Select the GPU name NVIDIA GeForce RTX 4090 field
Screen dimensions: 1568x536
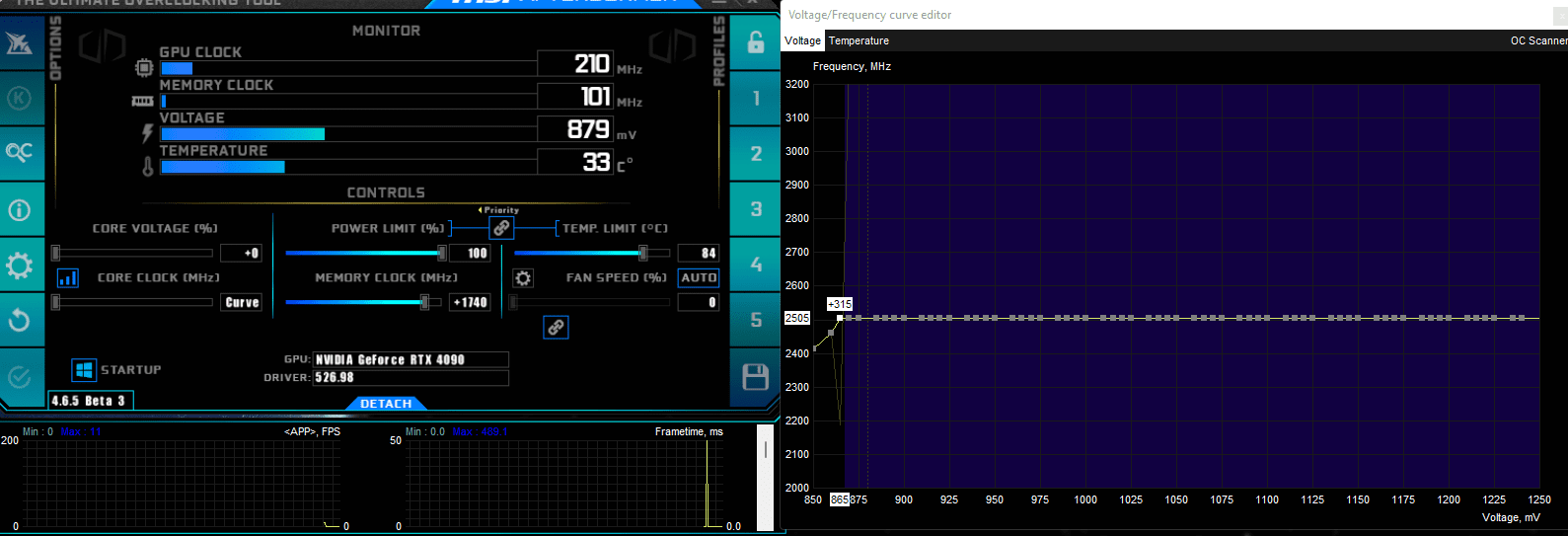pos(411,360)
